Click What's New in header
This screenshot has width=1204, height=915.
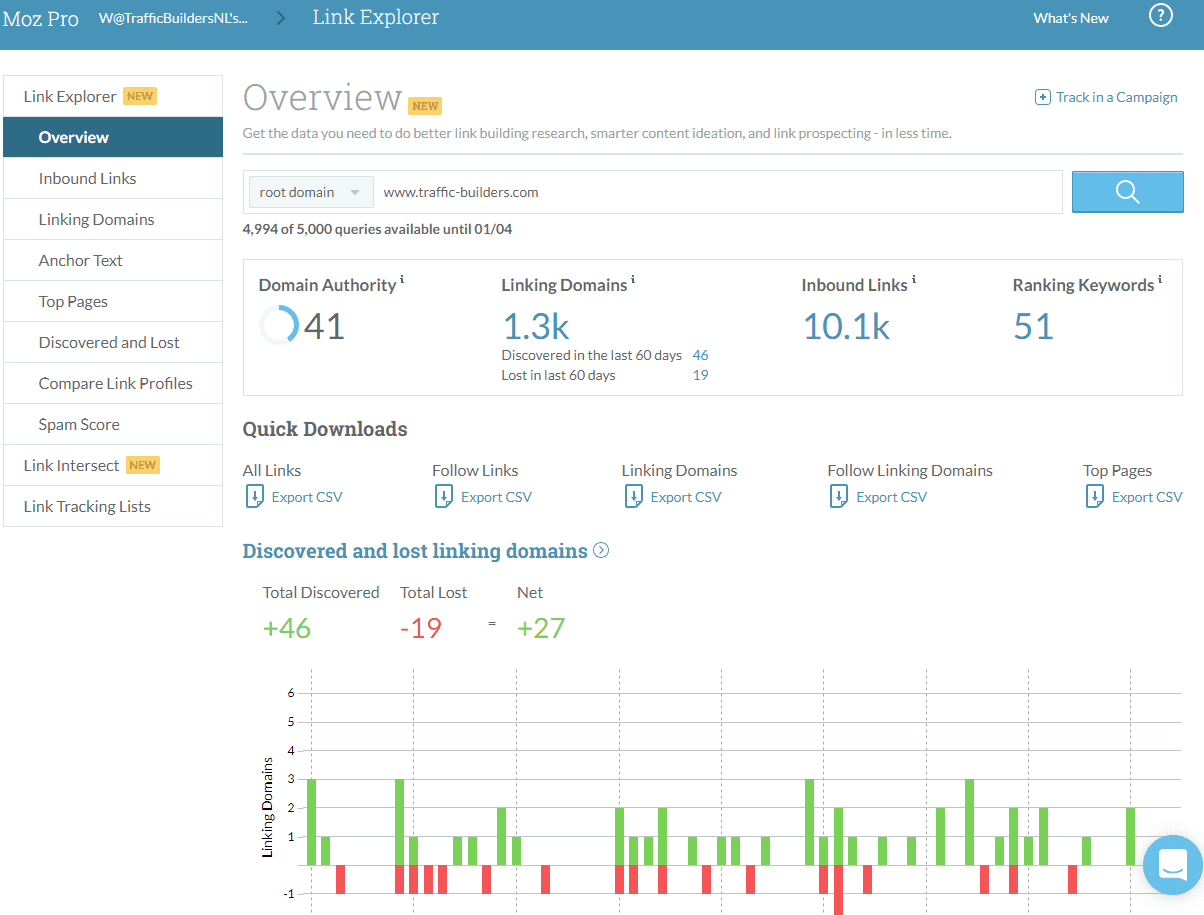pyautogui.click(x=1071, y=18)
